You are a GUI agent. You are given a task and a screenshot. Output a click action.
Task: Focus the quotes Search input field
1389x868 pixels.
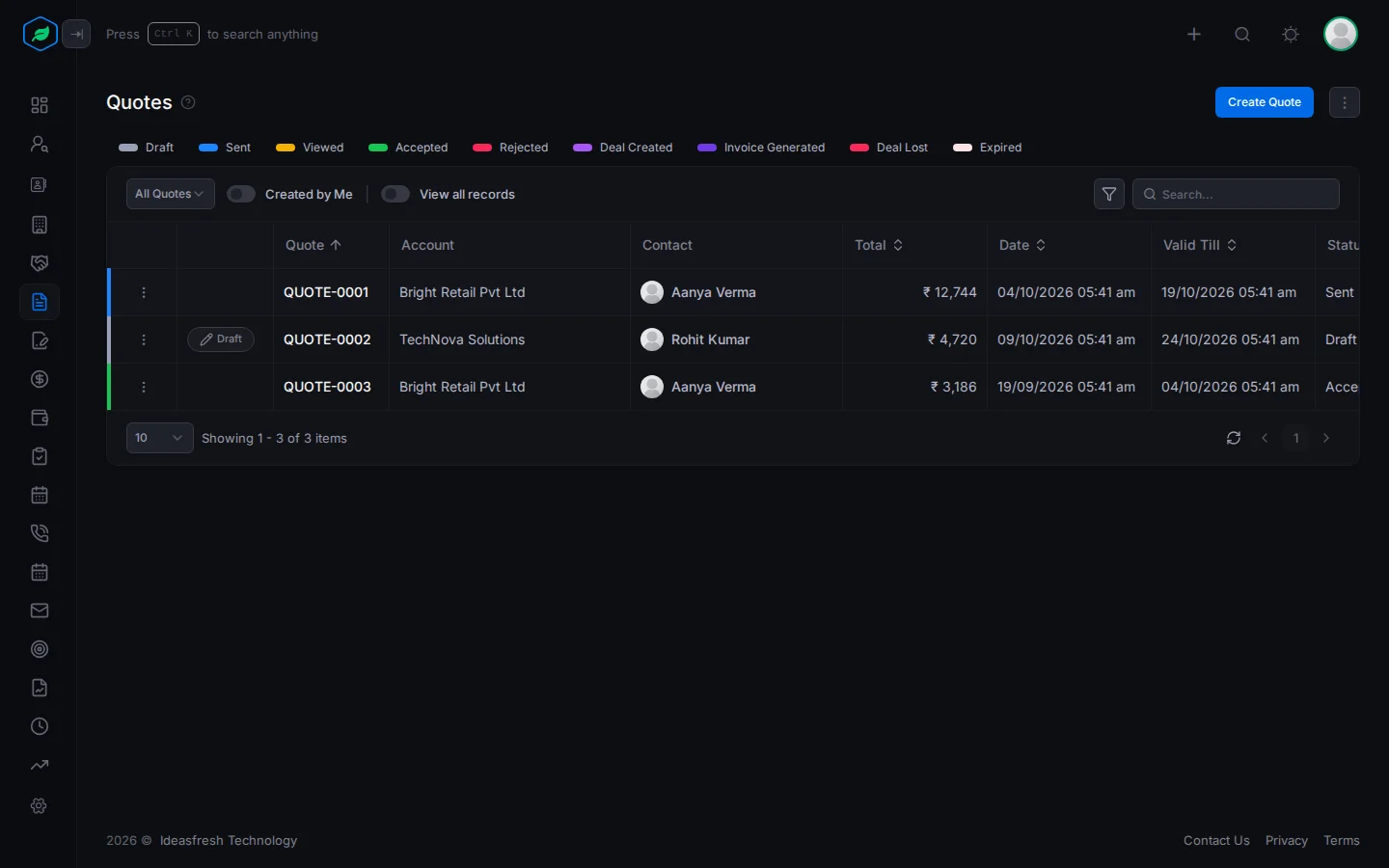coord(1236,194)
